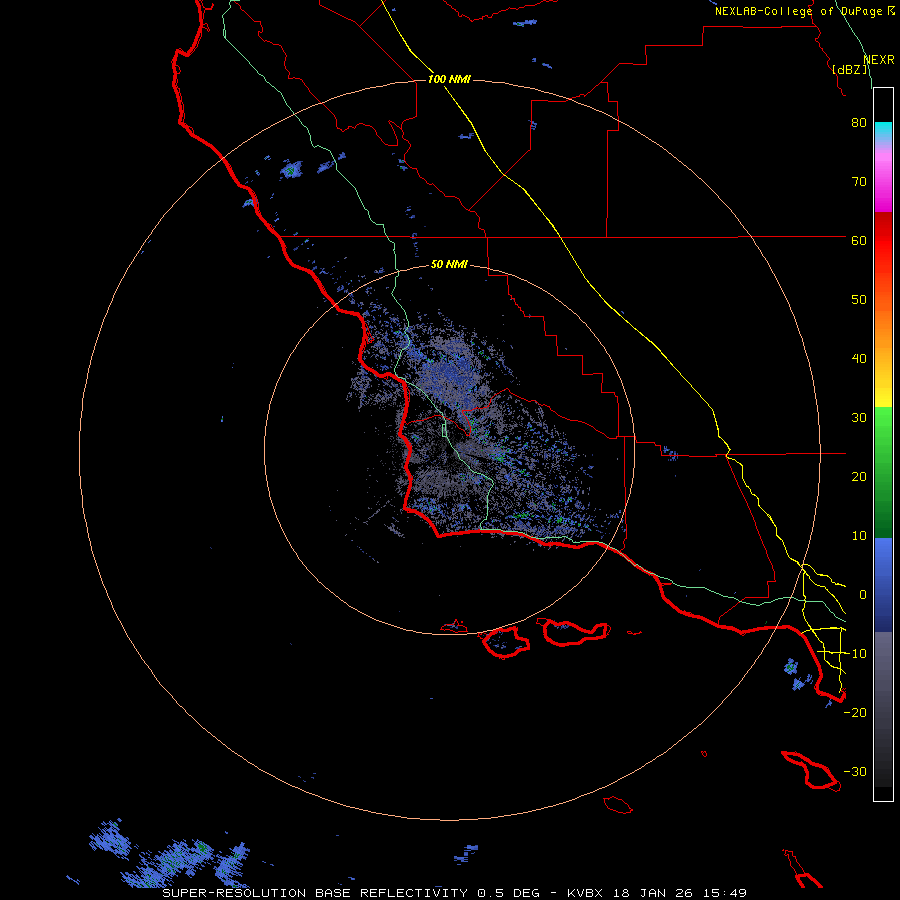Screen dimensions: 900x900
Task: Click the red segment of the reflectivity color bar
Action: click(x=883, y=250)
